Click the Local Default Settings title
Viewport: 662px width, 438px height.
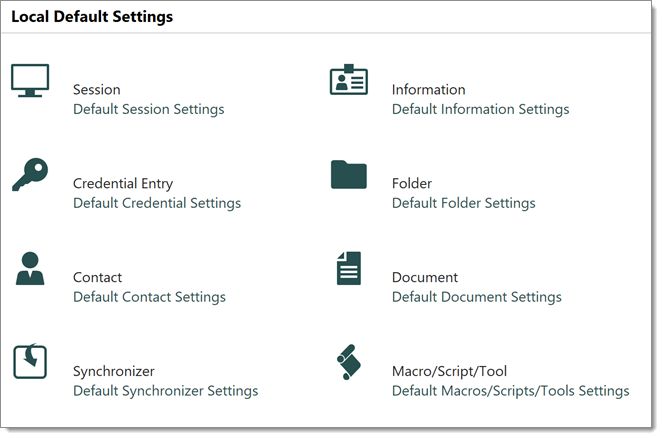tap(92, 17)
